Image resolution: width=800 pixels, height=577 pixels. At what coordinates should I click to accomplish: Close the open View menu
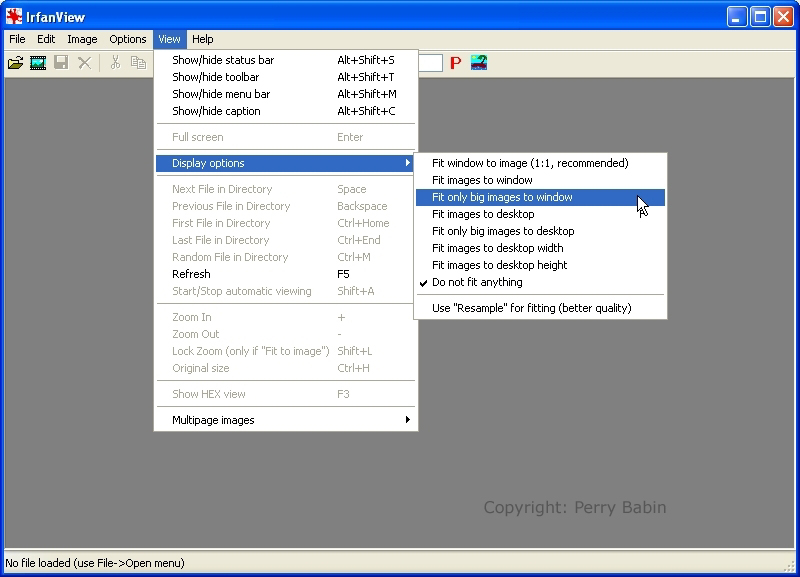point(169,39)
